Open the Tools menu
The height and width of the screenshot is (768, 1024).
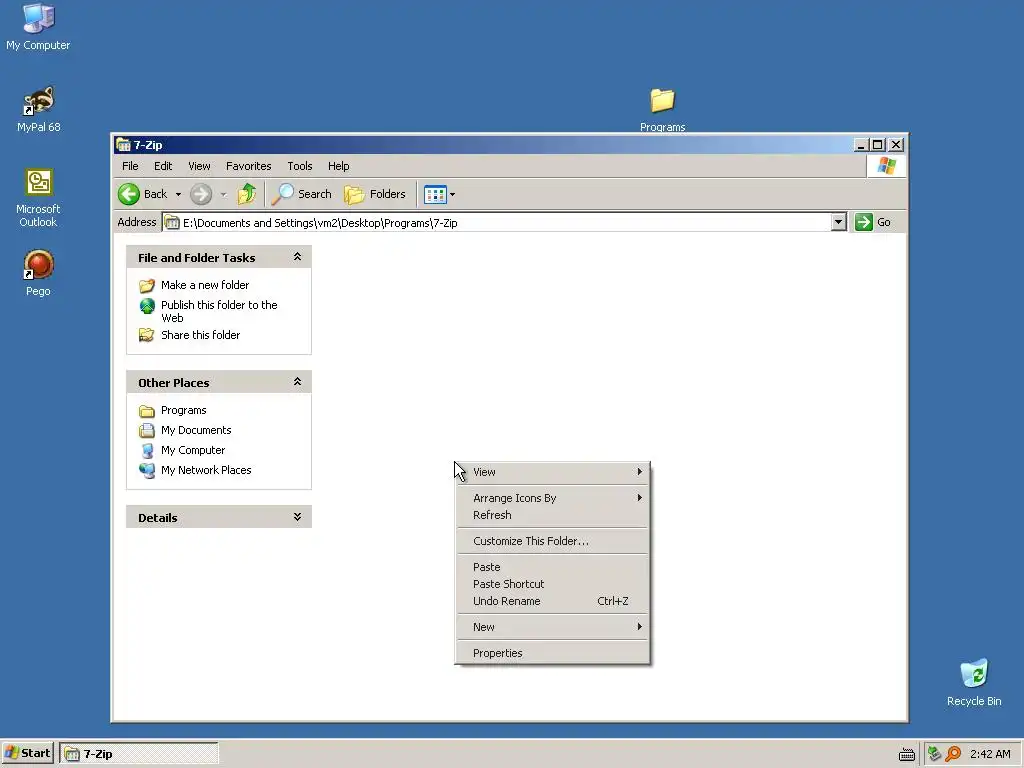click(x=300, y=166)
